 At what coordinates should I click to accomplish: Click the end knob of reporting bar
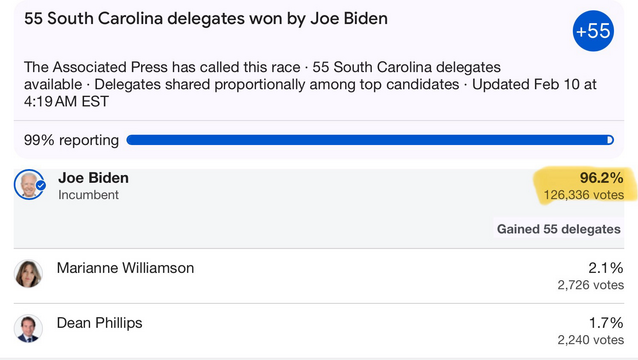coord(610,140)
